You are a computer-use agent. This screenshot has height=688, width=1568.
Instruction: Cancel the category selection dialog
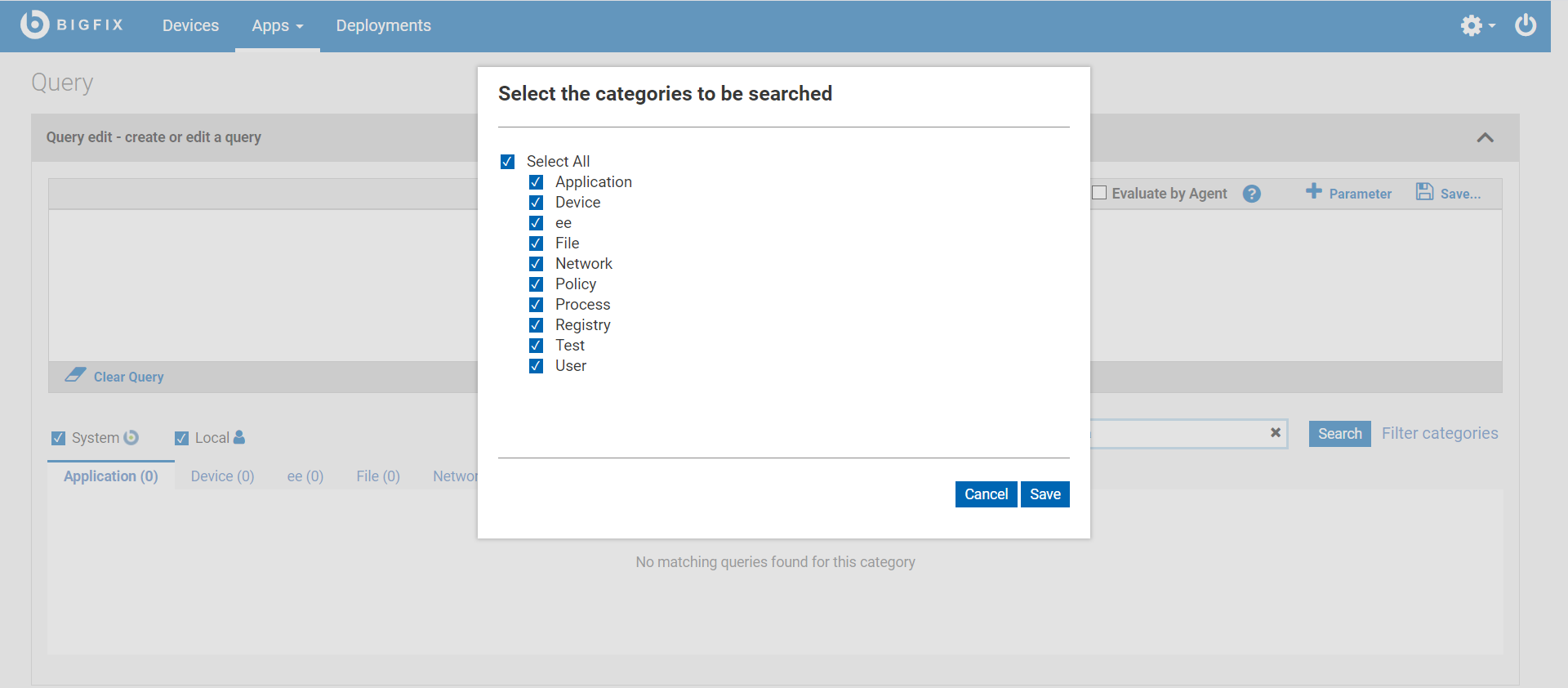pyautogui.click(x=986, y=494)
